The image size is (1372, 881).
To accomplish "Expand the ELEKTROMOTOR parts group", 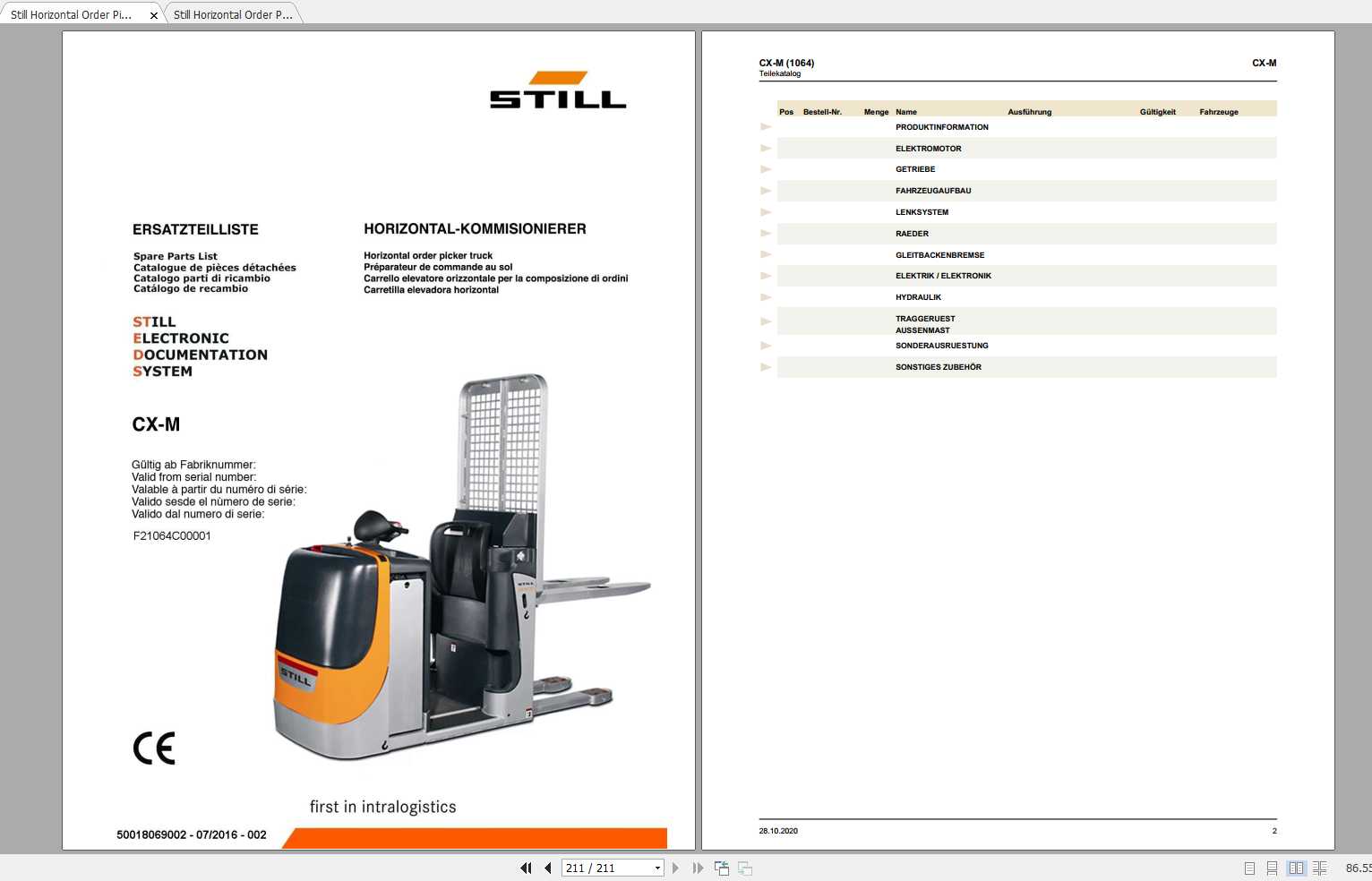I will (x=766, y=148).
